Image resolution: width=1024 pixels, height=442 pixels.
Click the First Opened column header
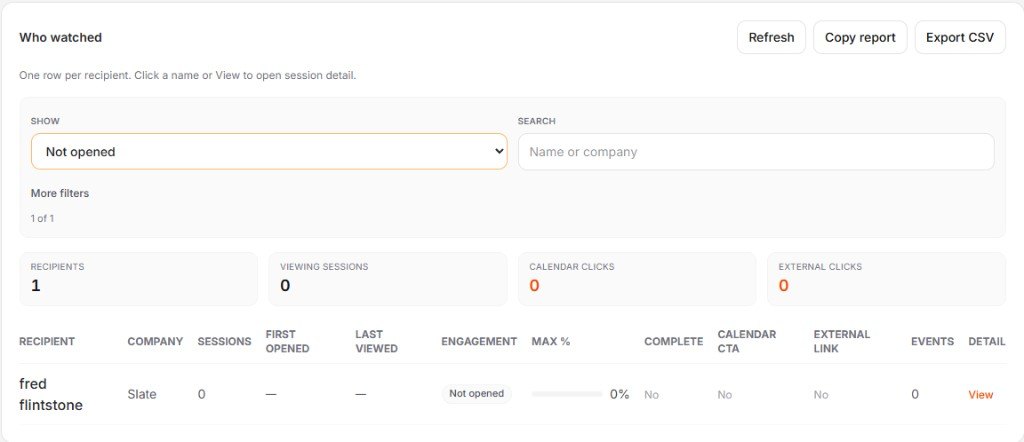pos(287,341)
